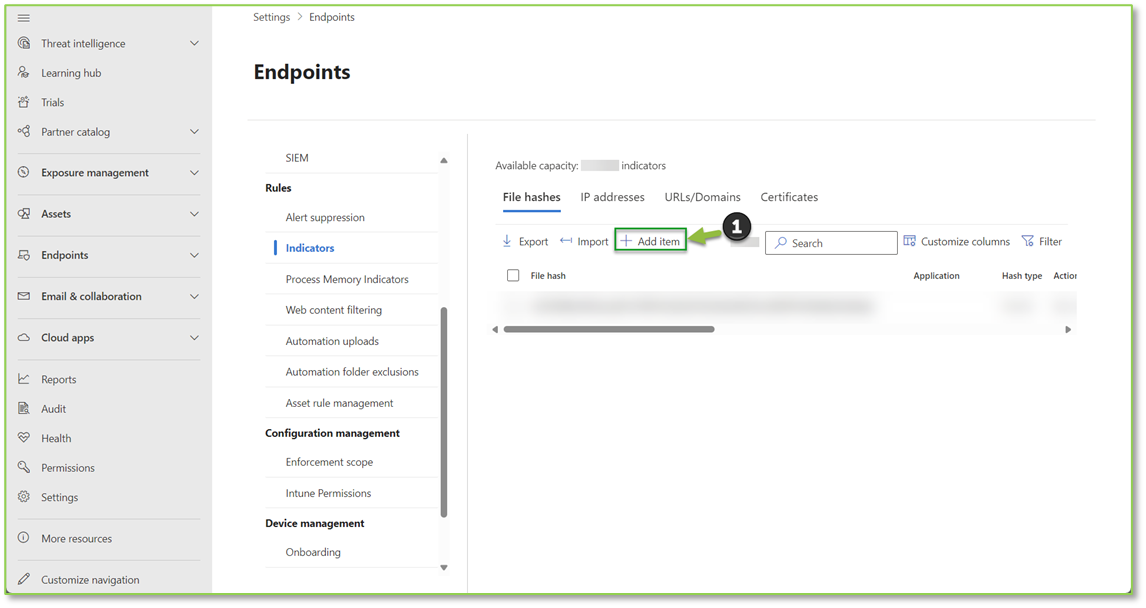Open the Reports section icon
Image resolution: width=1146 pixels, height=608 pixels.
tap(22, 379)
